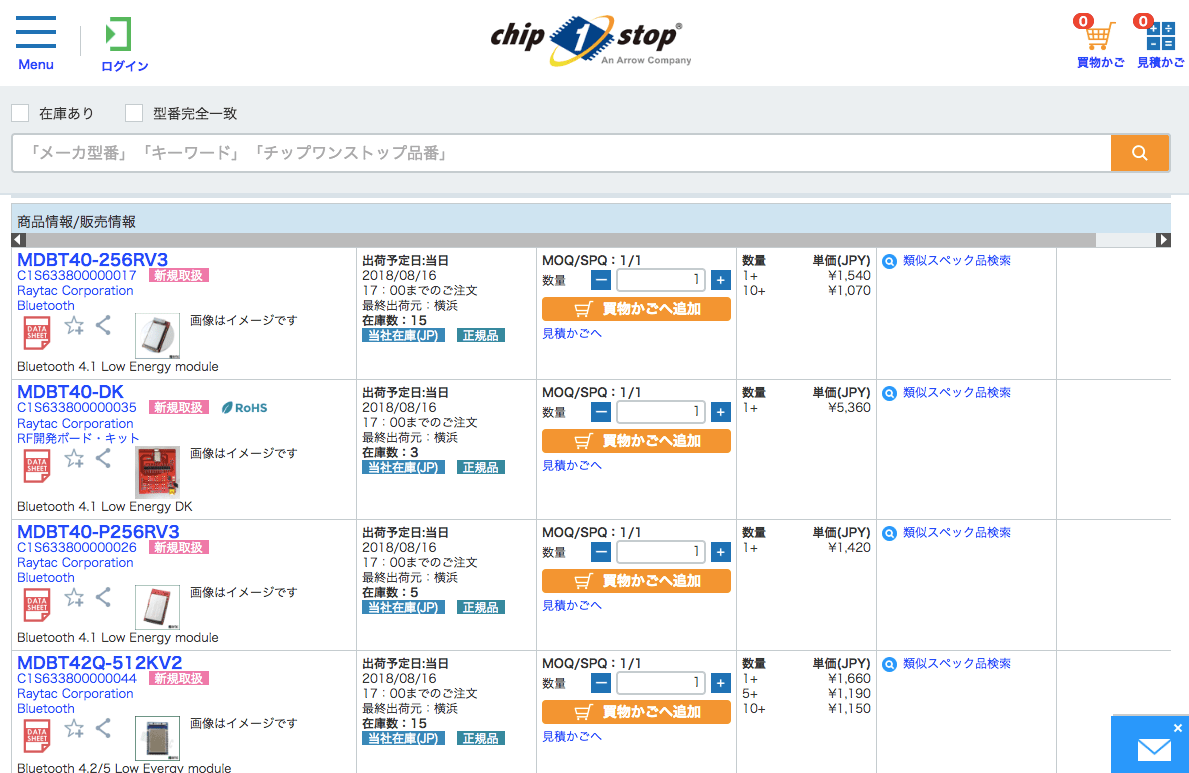The height and width of the screenshot is (773, 1189).
Task: Open the hamburger Menu
Action: (36, 43)
